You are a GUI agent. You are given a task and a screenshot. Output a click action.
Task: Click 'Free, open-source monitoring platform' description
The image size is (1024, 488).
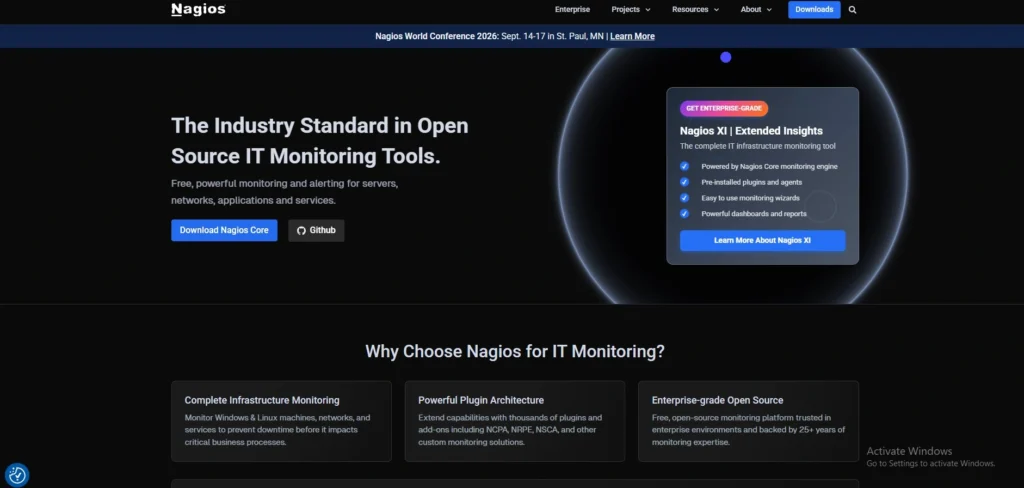pyautogui.click(x=748, y=430)
